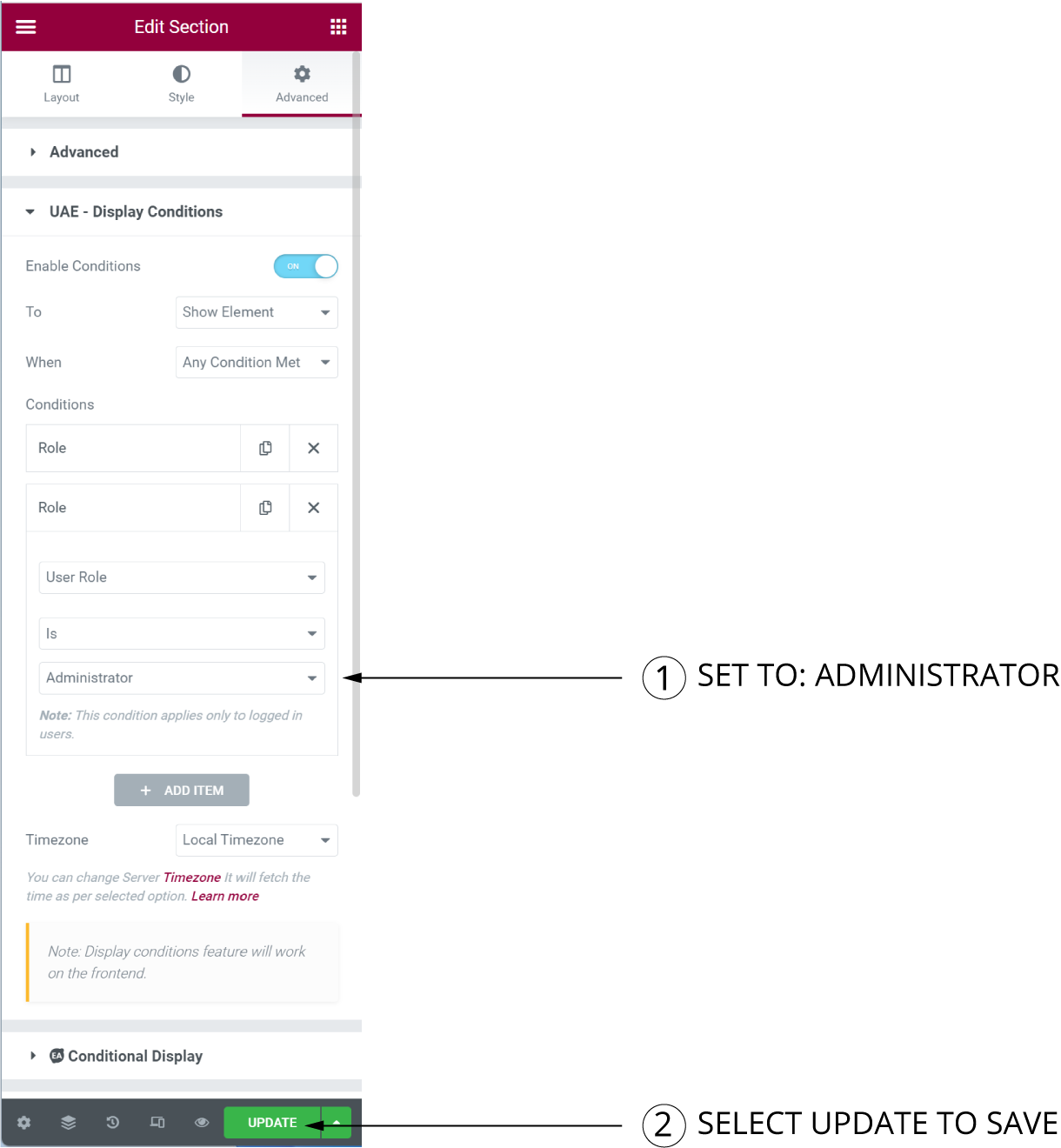Open the hamburger menu in header
Image resolution: width=1061 pixels, height=1148 pixels.
pyautogui.click(x=26, y=27)
